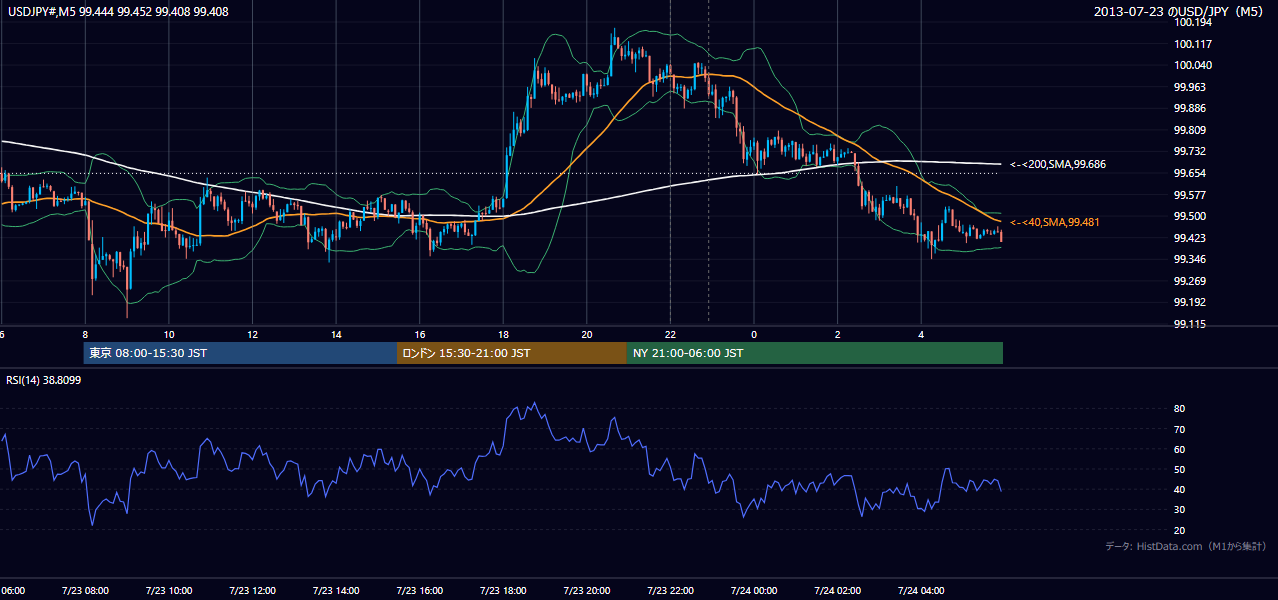Click the 7/23 08:00 date axis label
Screen dimensions: 1278x600
[85, 591]
